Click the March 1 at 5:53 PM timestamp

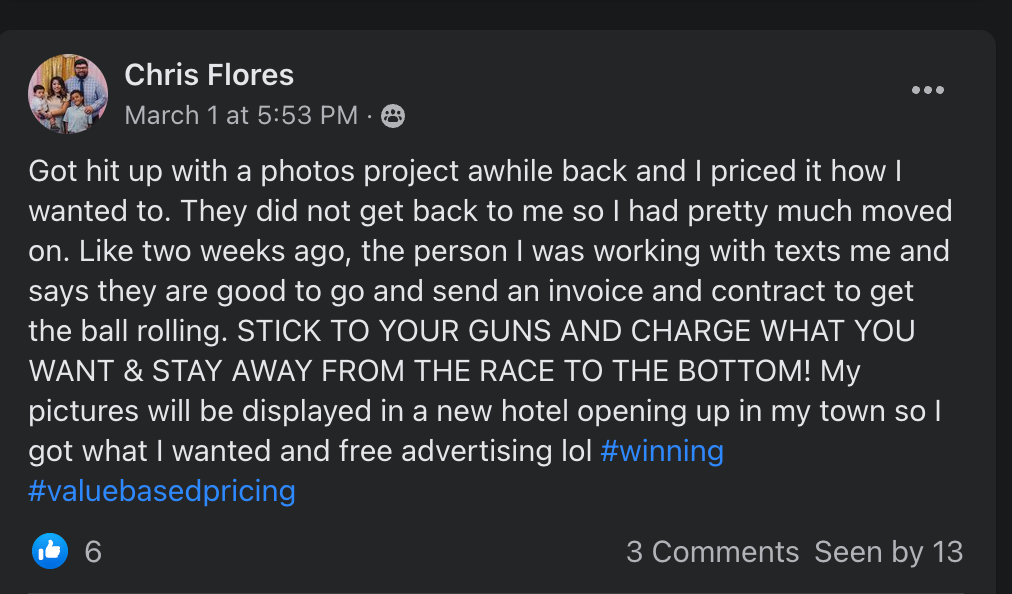pyautogui.click(x=241, y=116)
